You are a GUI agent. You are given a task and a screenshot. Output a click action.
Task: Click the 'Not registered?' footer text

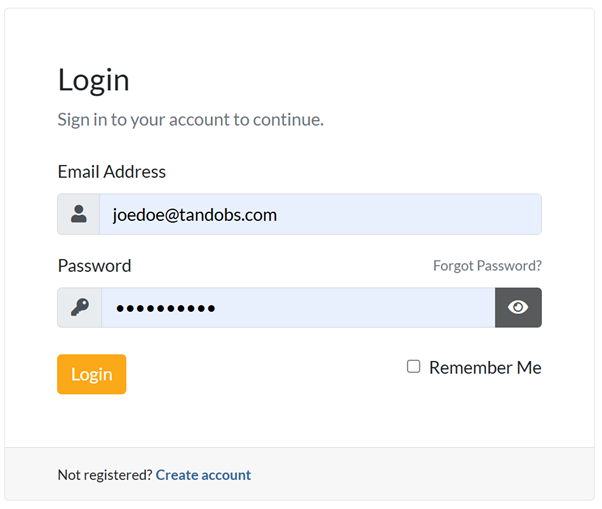click(105, 475)
